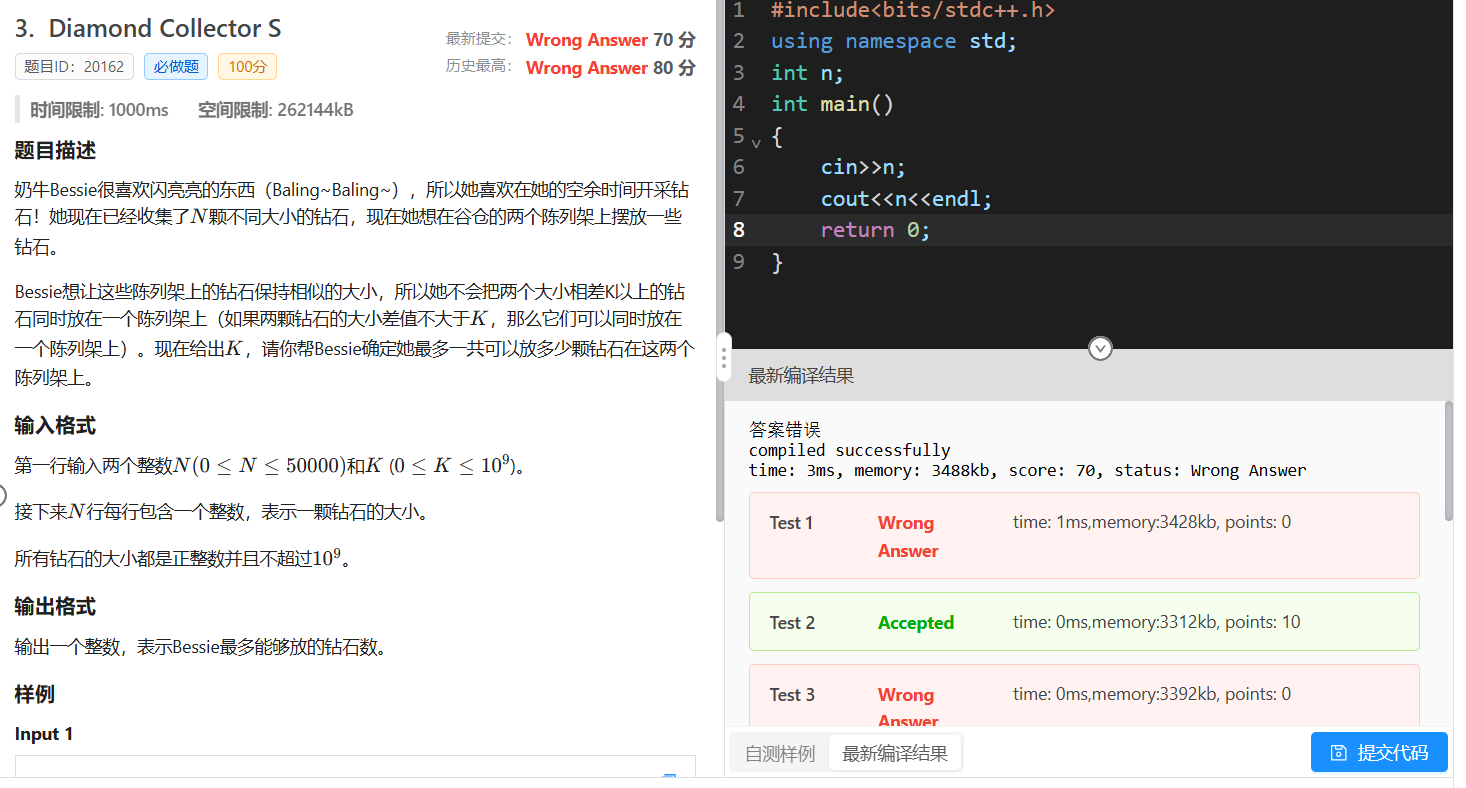Click line number 1 in the gutter
The image size is (1466, 788).
(739, 11)
